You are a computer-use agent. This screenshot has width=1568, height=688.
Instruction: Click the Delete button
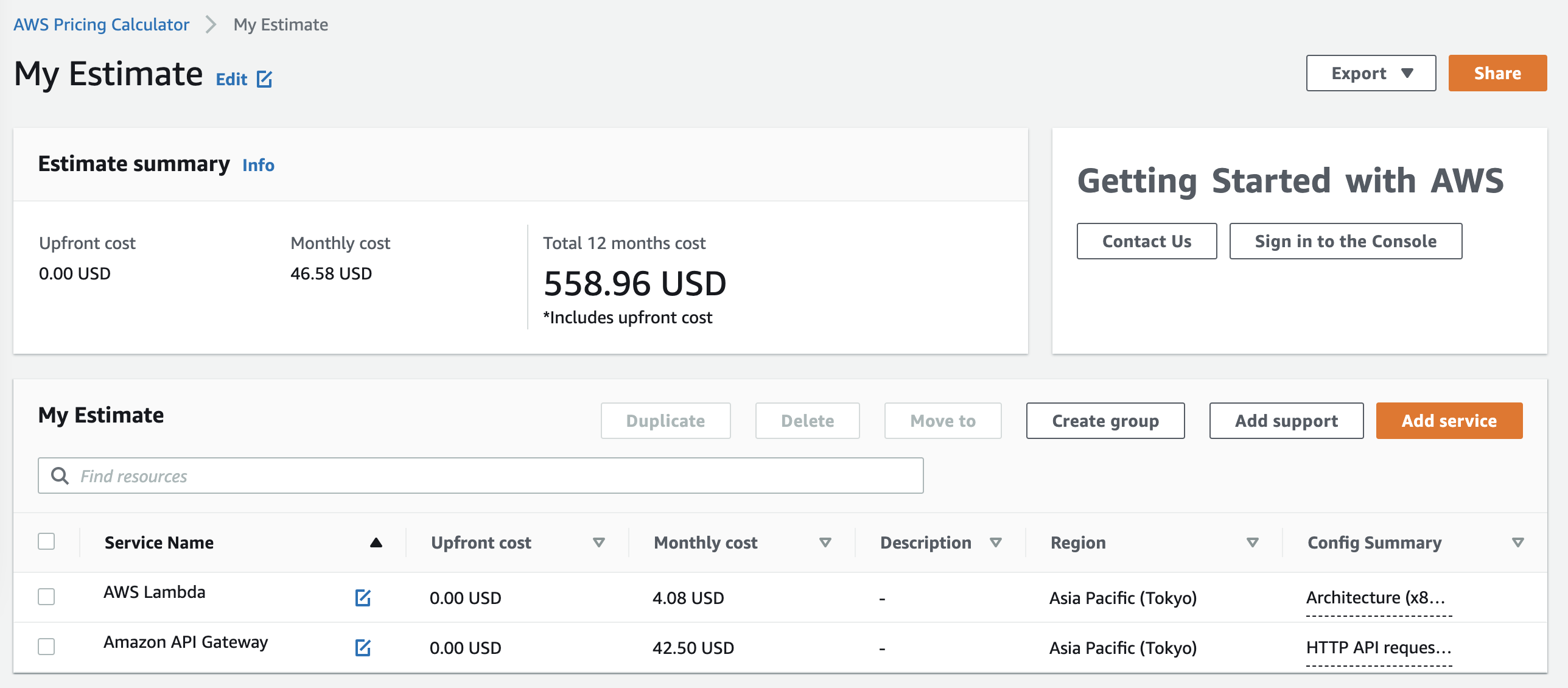click(x=807, y=421)
